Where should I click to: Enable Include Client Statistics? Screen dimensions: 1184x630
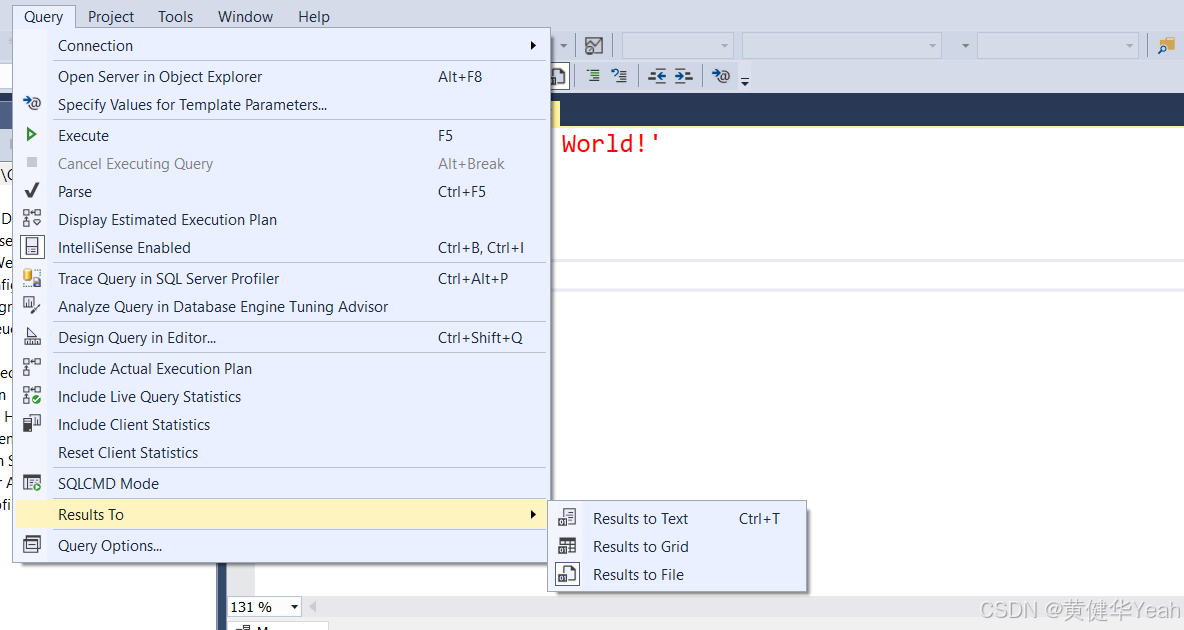click(x=135, y=424)
